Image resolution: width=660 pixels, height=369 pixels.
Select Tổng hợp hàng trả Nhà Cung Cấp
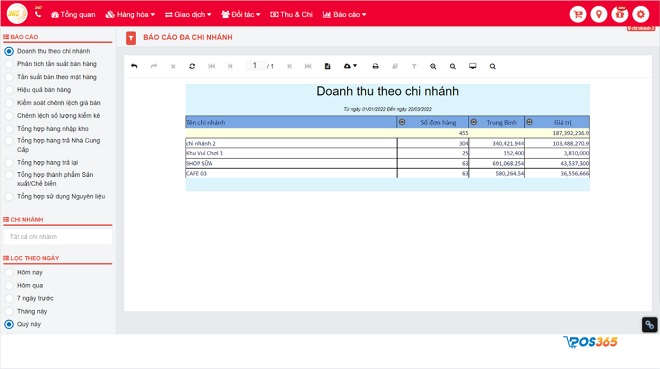click(x=53, y=145)
